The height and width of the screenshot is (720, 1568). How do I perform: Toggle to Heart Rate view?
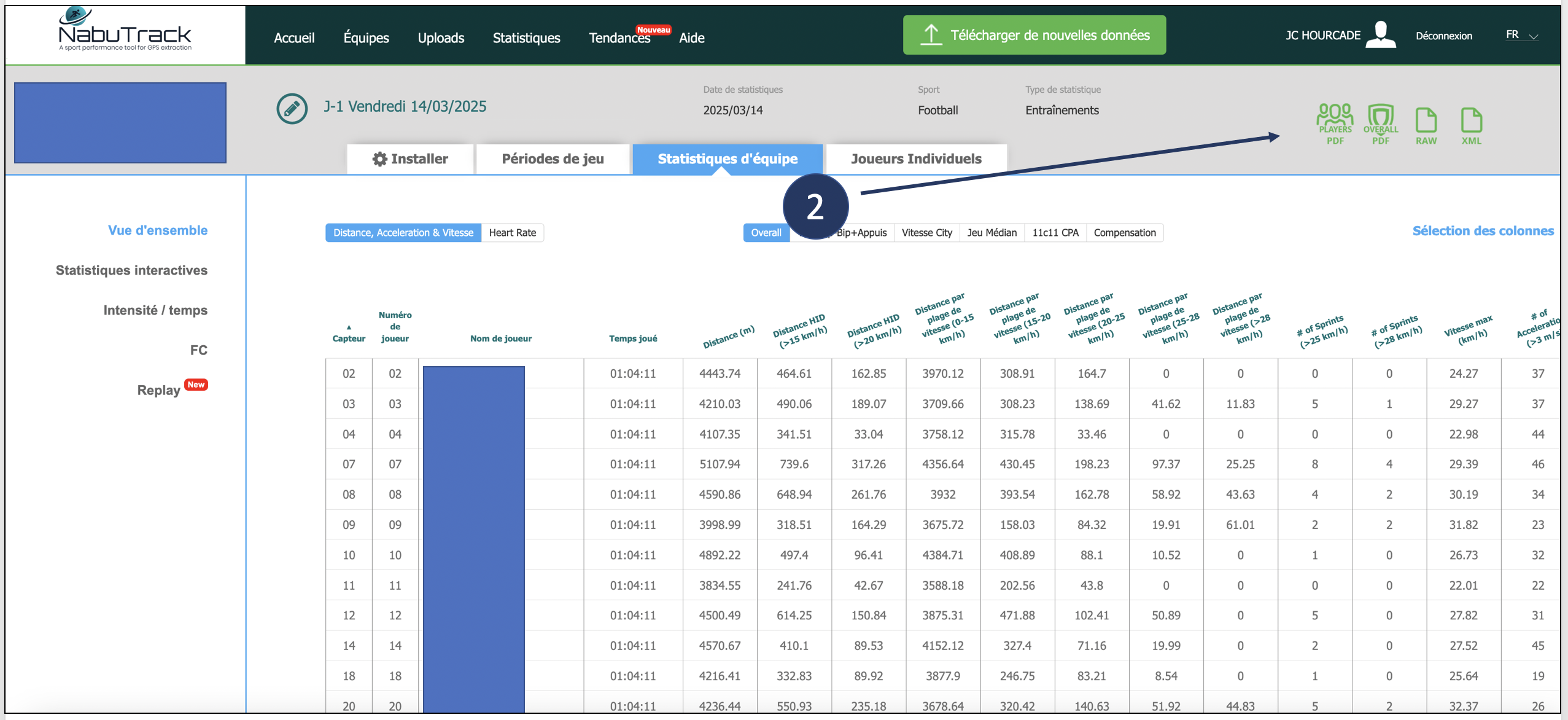click(x=512, y=233)
